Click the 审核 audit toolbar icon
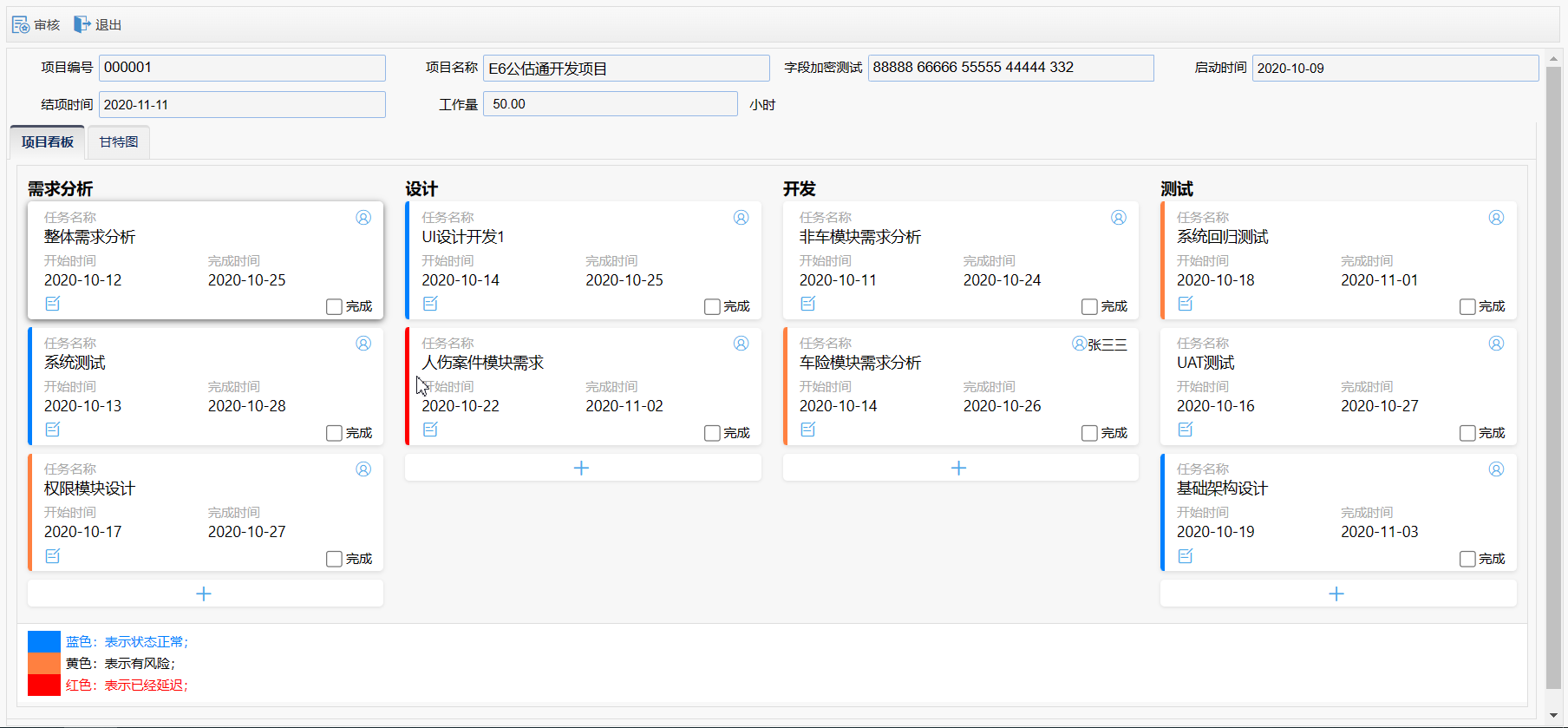Image resolution: width=1568 pixels, height=728 pixels. (21, 24)
